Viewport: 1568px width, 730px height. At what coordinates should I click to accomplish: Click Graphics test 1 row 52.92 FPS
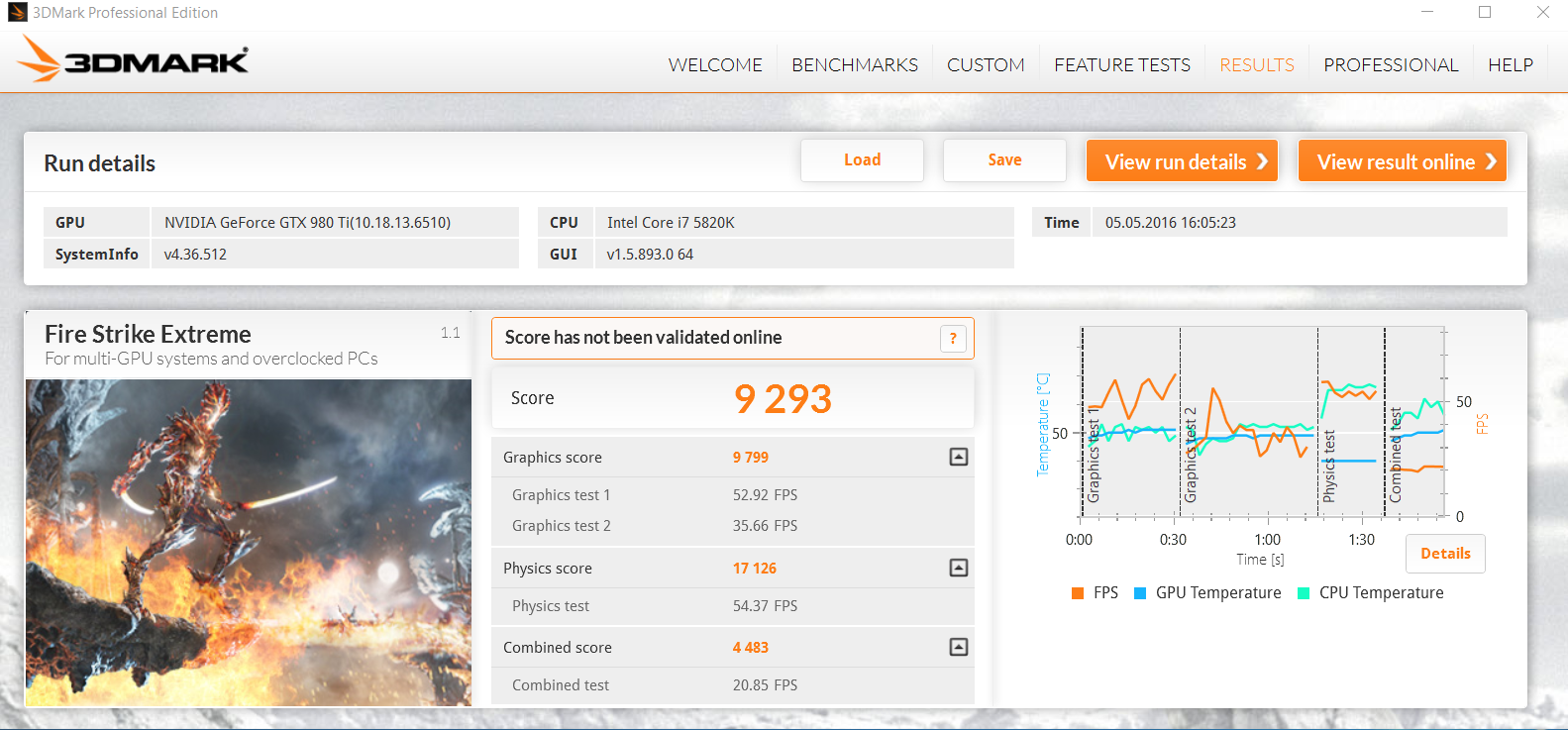coord(733,494)
